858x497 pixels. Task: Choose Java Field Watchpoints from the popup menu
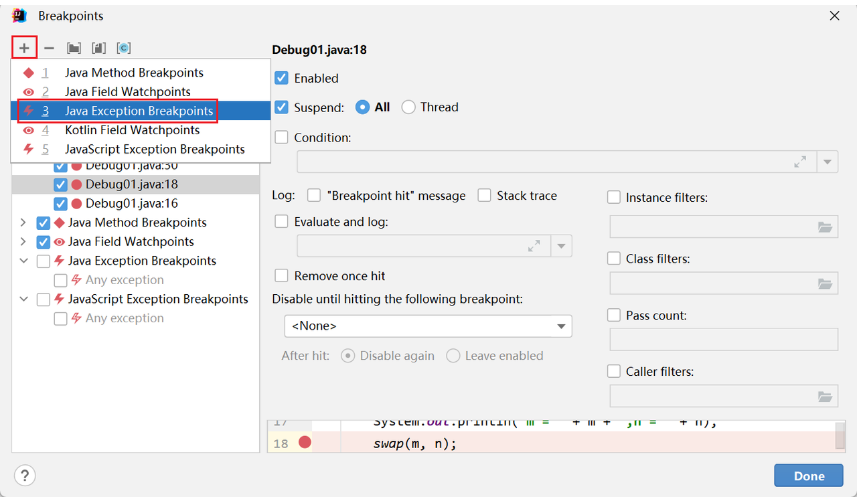click(x=141, y=92)
